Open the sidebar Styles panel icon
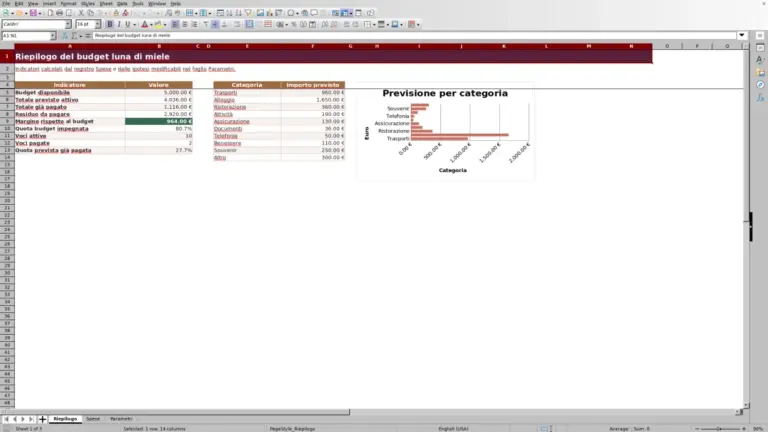This screenshot has height=432, width=768. [x=760, y=60]
